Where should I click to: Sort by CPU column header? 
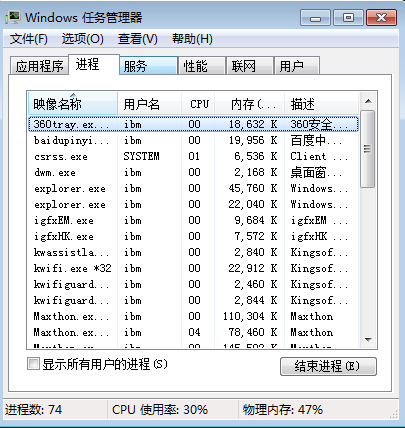coord(199,104)
